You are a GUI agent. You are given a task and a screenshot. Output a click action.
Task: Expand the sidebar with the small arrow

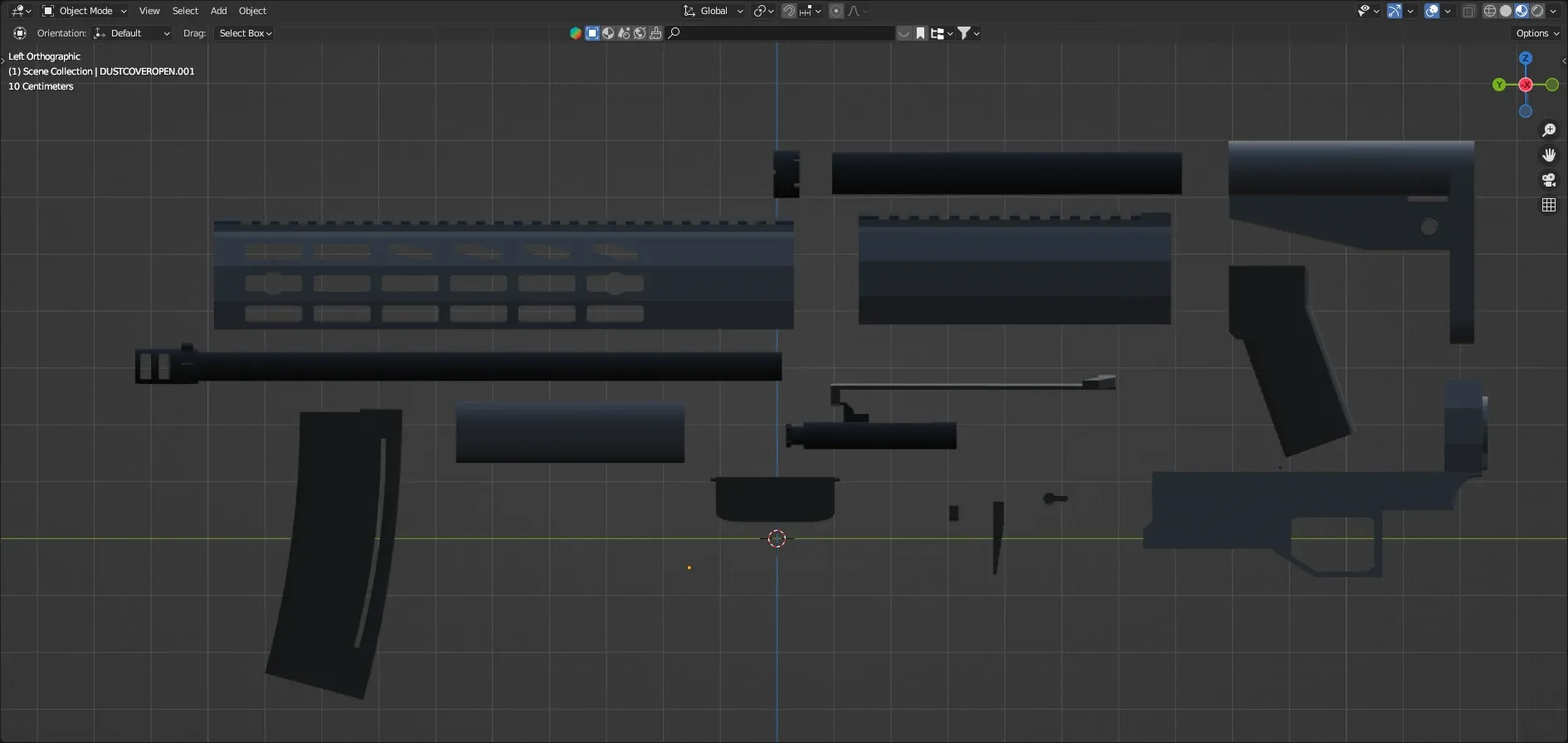point(1564,61)
